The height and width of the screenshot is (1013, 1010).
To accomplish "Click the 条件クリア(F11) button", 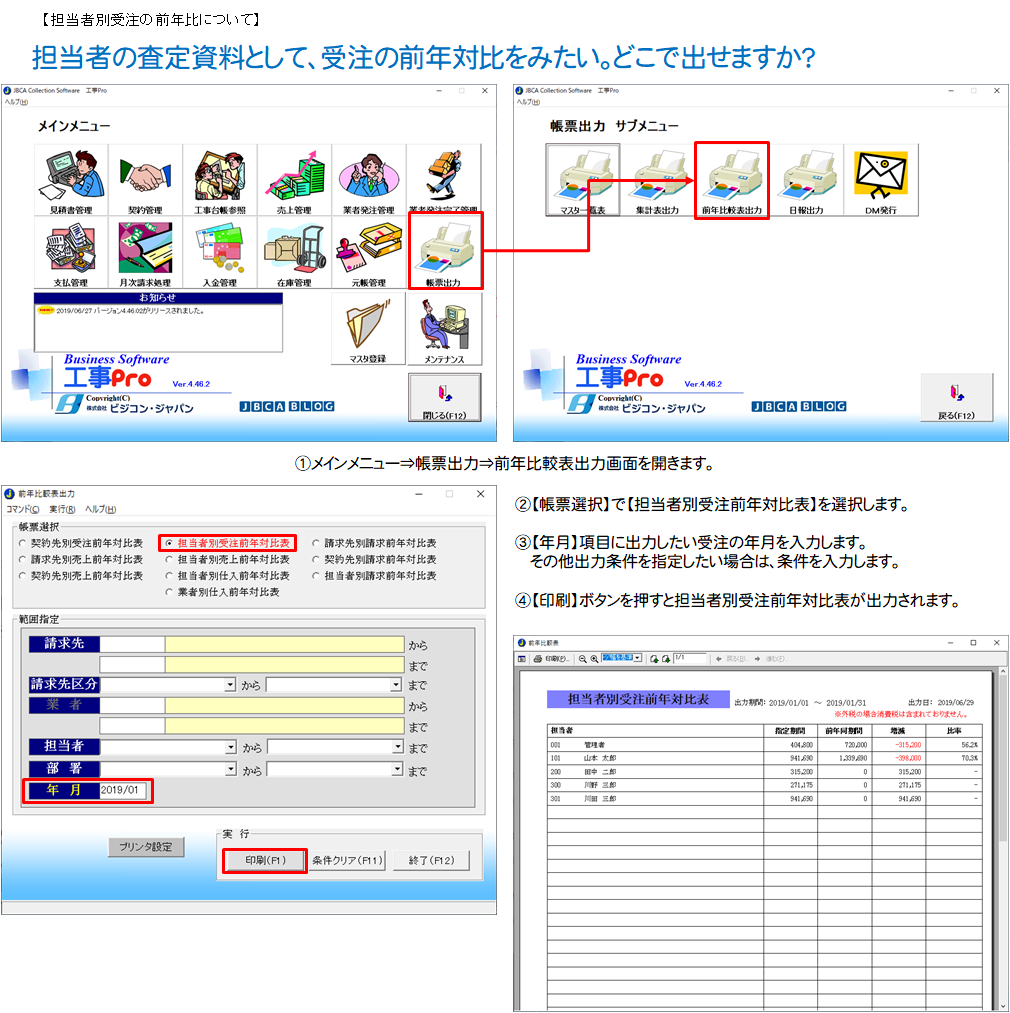I will pos(347,860).
